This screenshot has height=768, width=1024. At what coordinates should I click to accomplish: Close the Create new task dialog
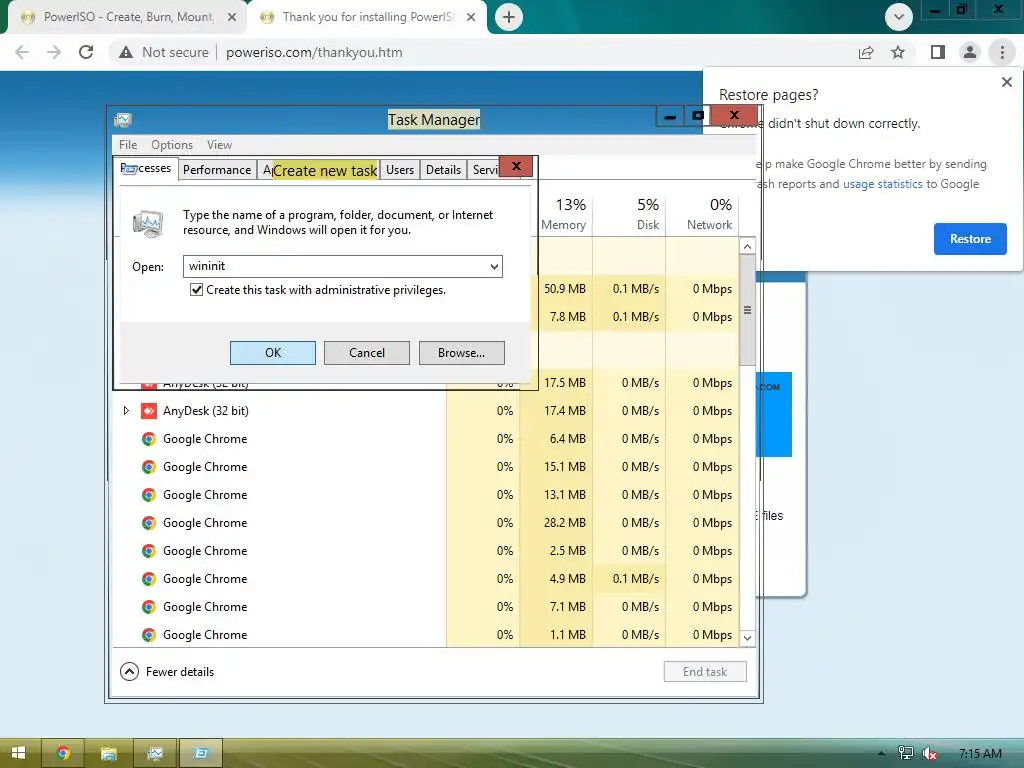516,166
